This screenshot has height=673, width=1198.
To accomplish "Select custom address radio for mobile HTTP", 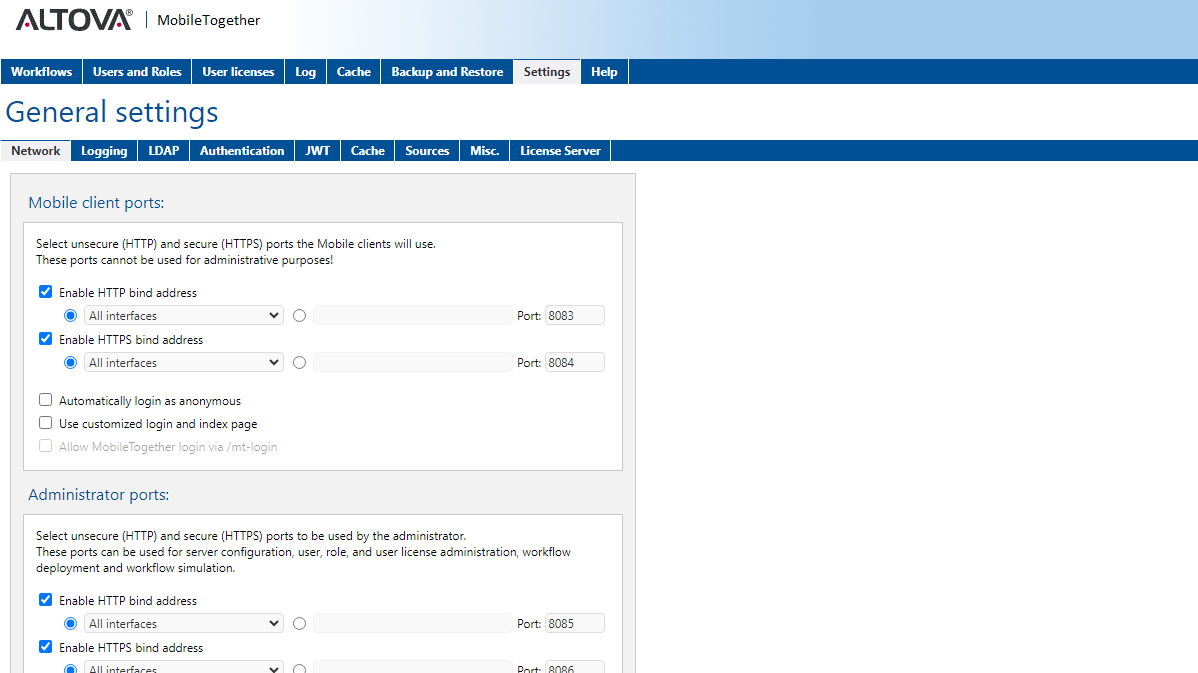I will tap(300, 316).
